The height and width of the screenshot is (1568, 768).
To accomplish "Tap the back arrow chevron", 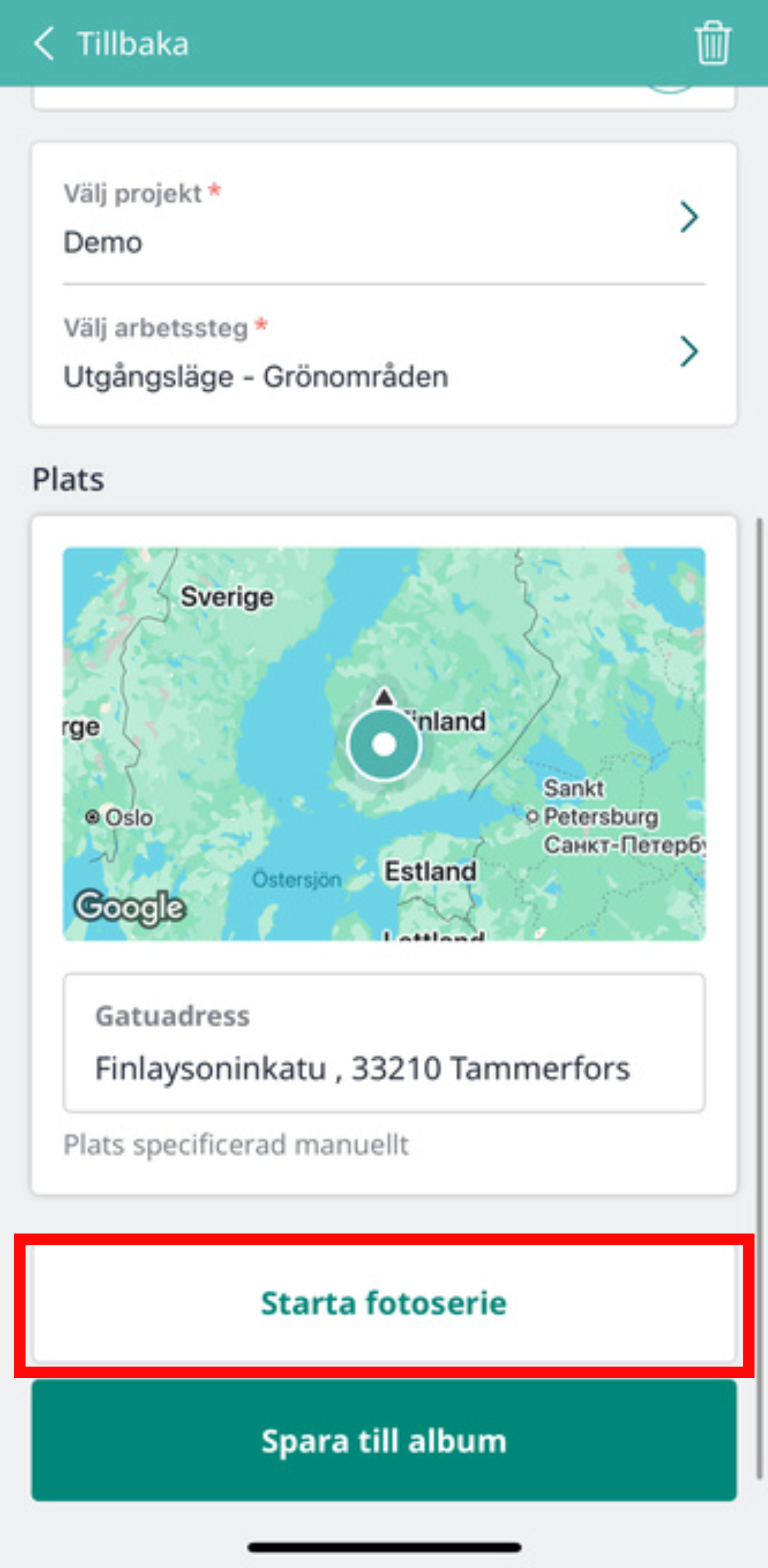I will [x=44, y=43].
